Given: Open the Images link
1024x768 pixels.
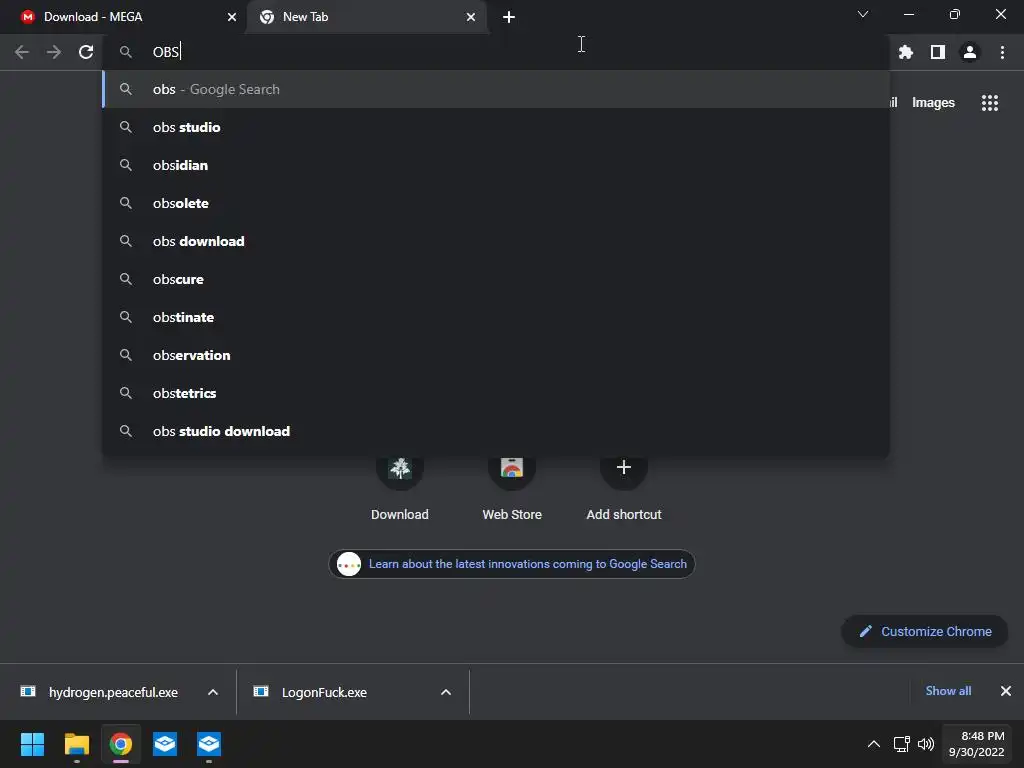Looking at the screenshot, I should pyautogui.click(x=933, y=103).
